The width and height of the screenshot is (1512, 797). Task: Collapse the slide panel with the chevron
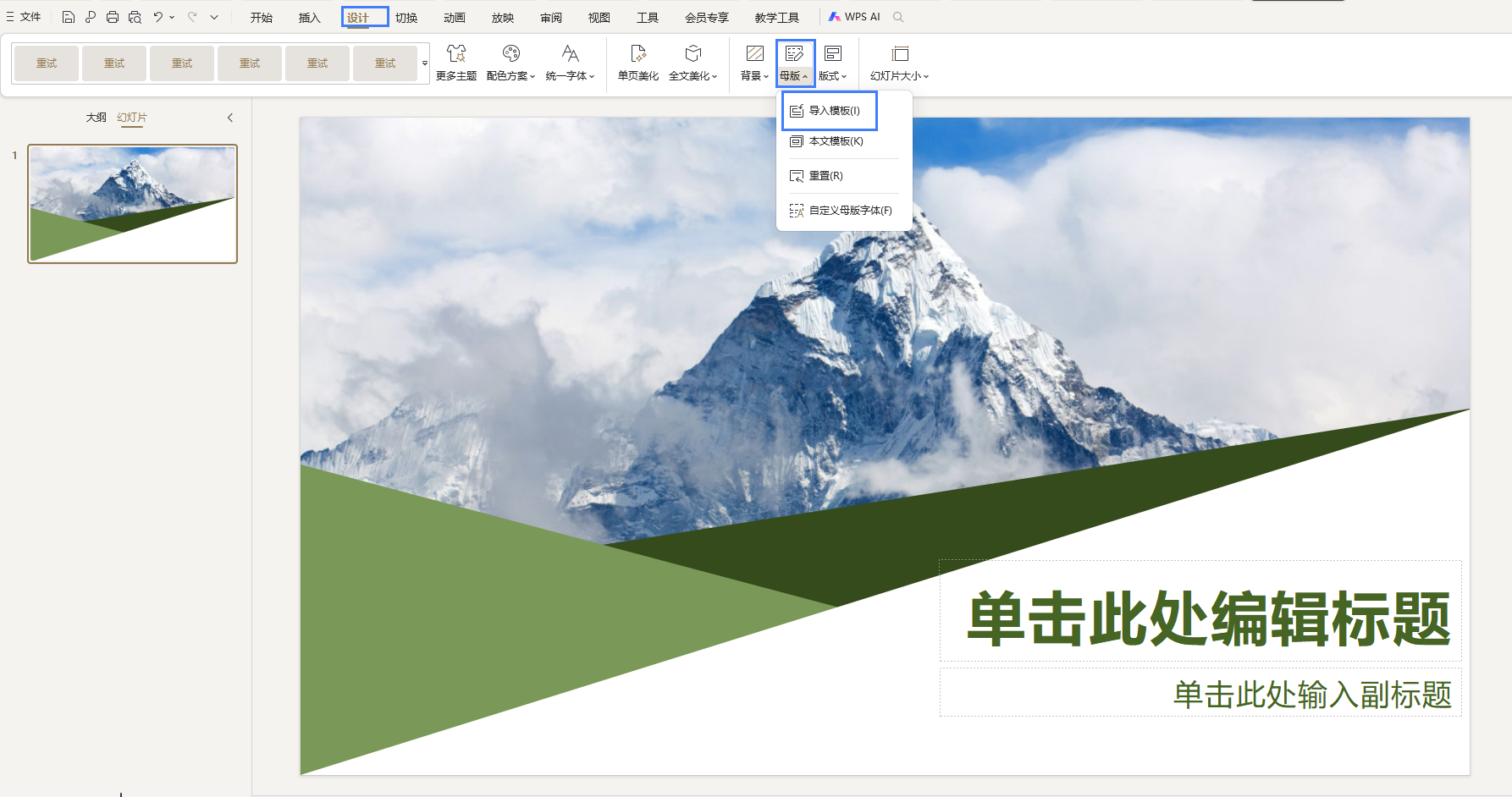(x=230, y=118)
